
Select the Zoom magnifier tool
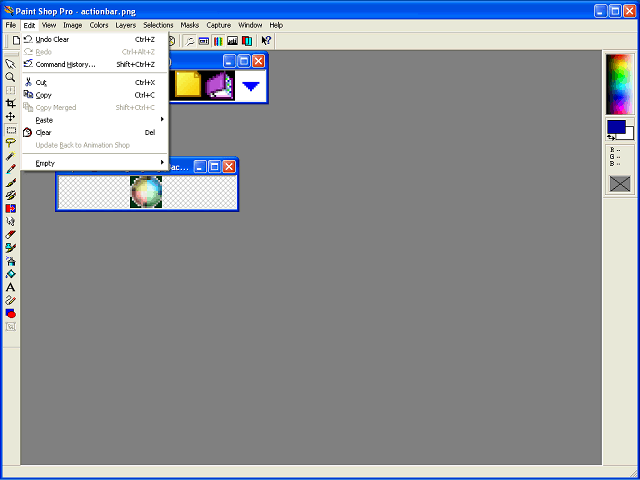tap(11, 77)
